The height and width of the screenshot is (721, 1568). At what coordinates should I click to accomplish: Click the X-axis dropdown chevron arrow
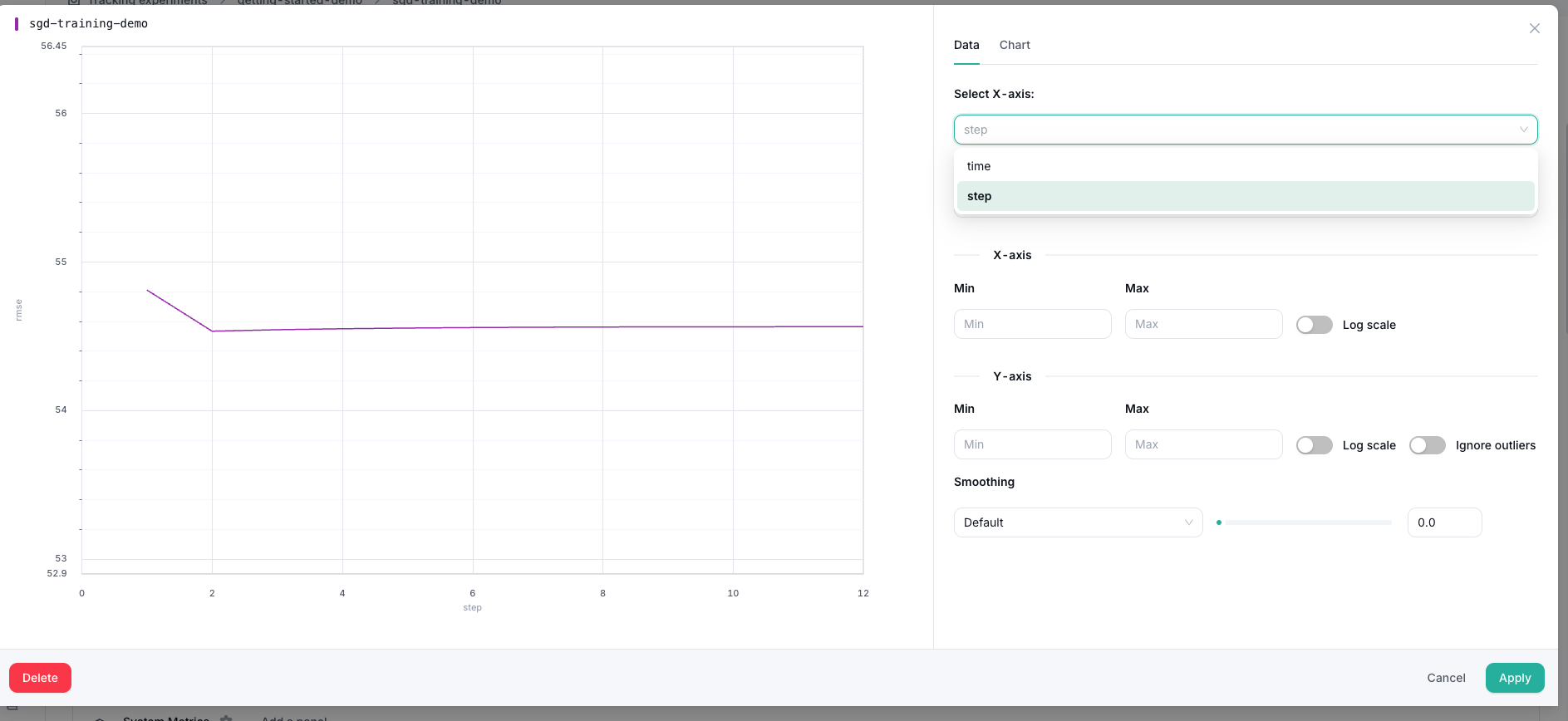click(x=1523, y=130)
